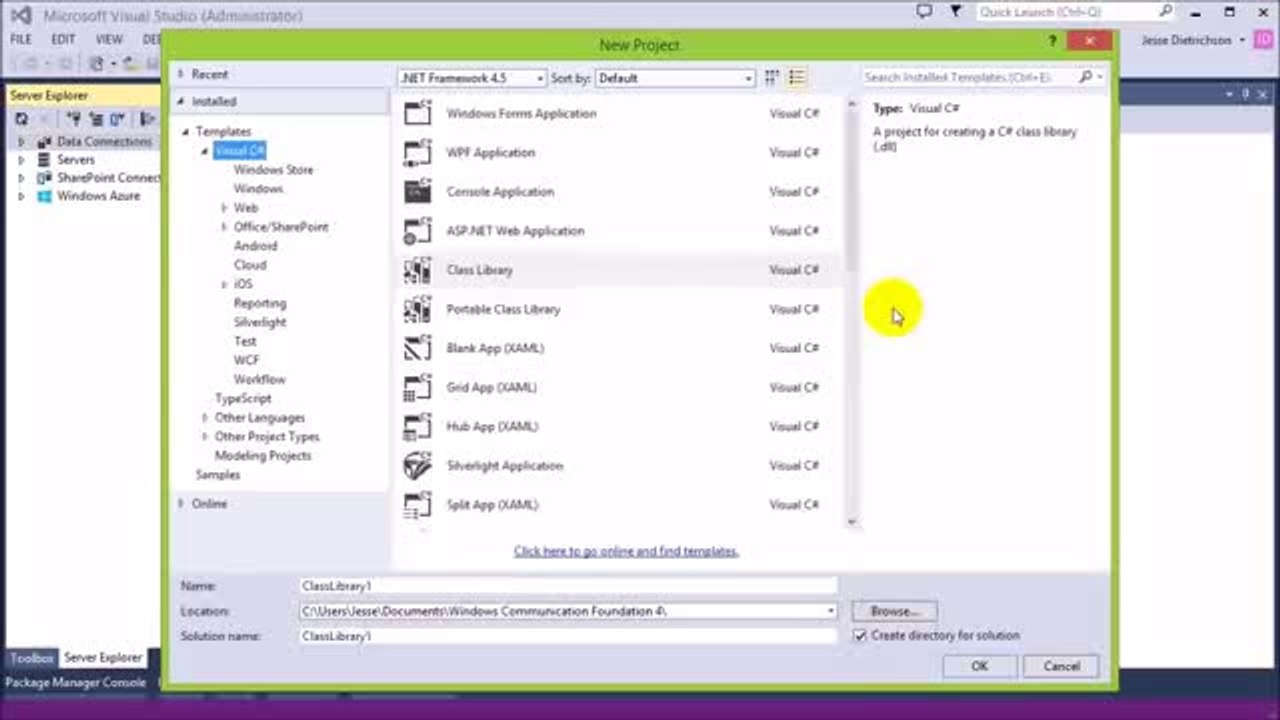Expand Data Connections in Server Explorer
Screen dimensions: 1280x720
[21, 142]
